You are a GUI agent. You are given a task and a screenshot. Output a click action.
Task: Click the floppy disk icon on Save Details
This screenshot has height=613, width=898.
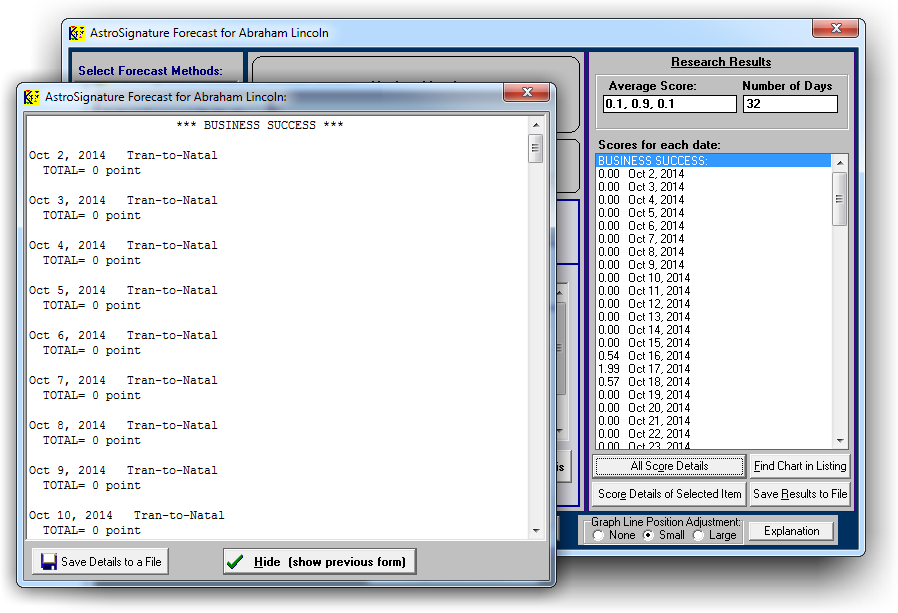(x=49, y=561)
